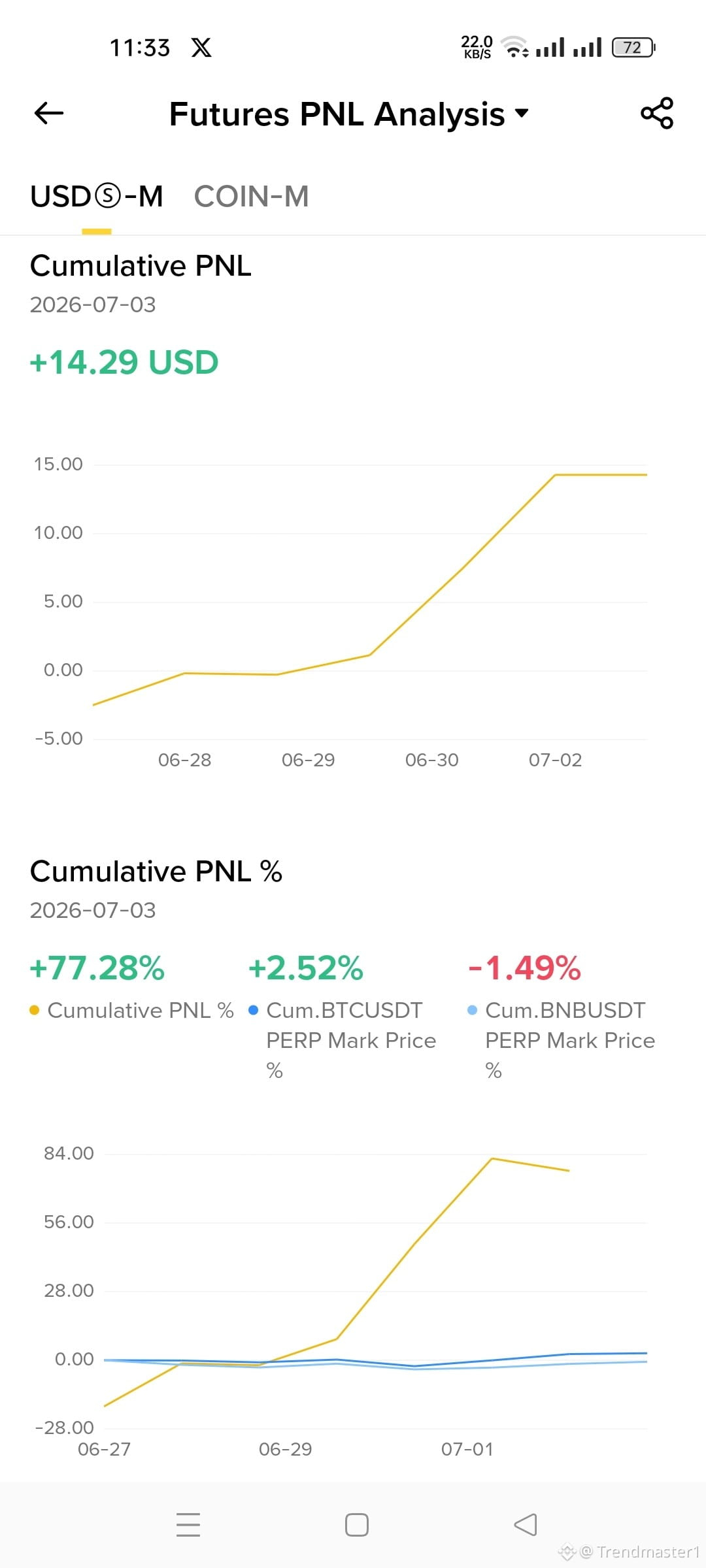The image size is (706, 1568).
Task: Toggle the Cumulative PNL % legend series
Action: [x=132, y=1010]
